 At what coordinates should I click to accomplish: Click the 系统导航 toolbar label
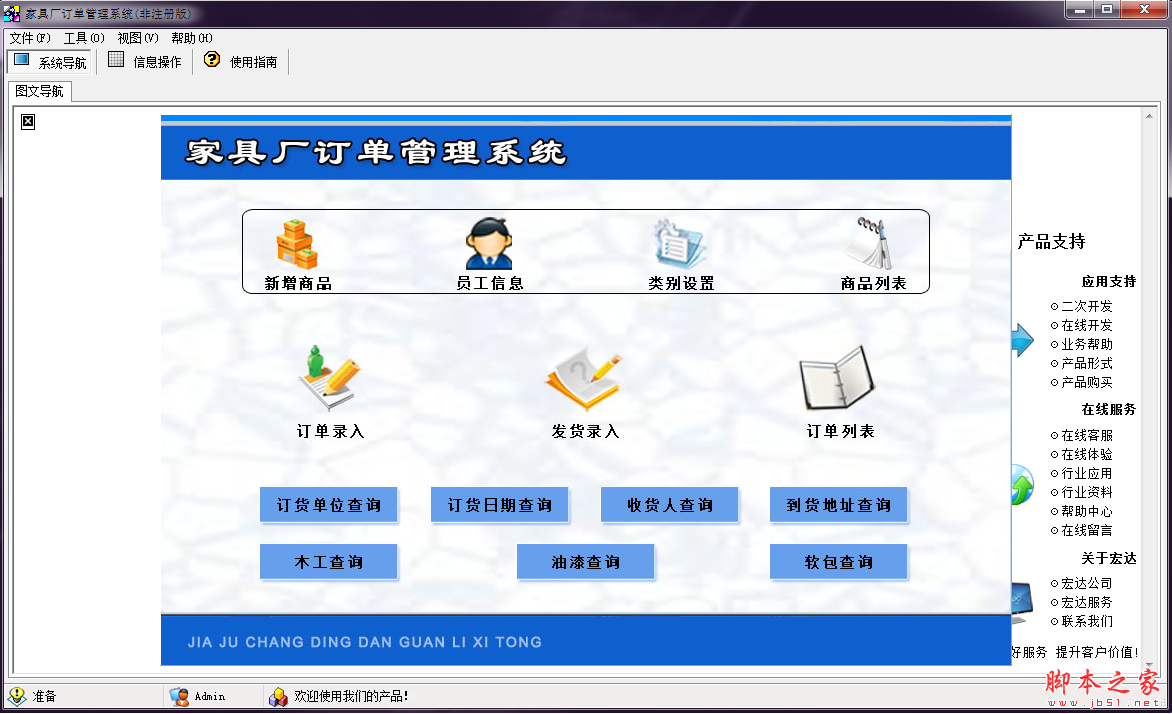coord(63,63)
